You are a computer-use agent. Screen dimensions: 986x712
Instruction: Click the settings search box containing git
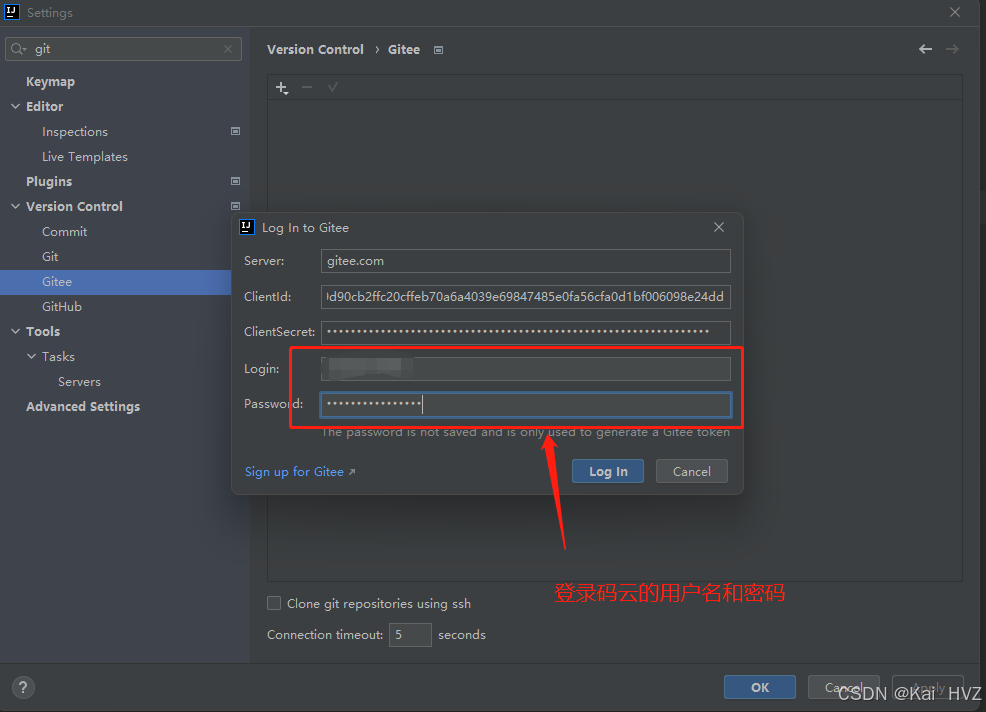tap(123, 49)
